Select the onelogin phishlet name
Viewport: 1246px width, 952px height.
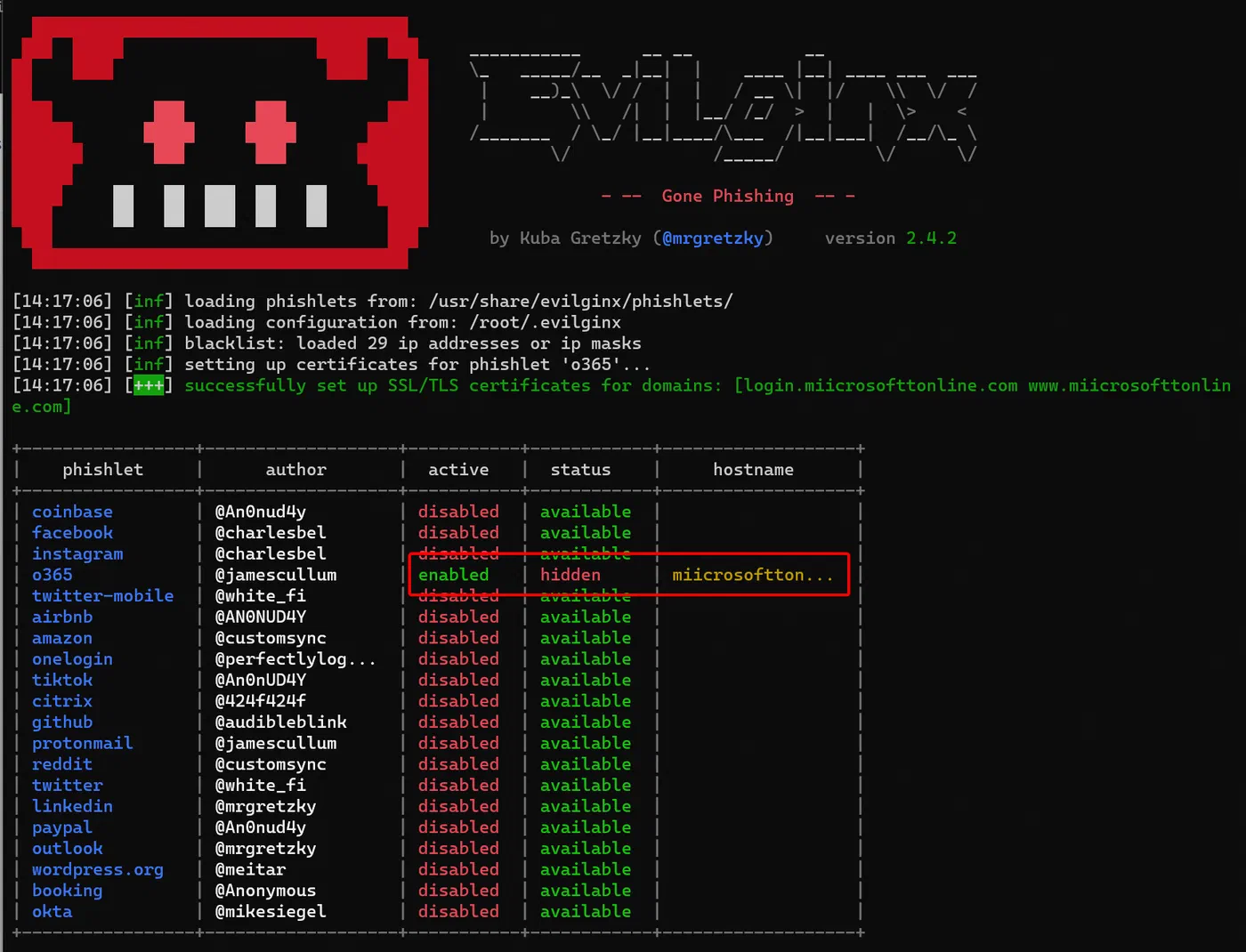click(72, 659)
